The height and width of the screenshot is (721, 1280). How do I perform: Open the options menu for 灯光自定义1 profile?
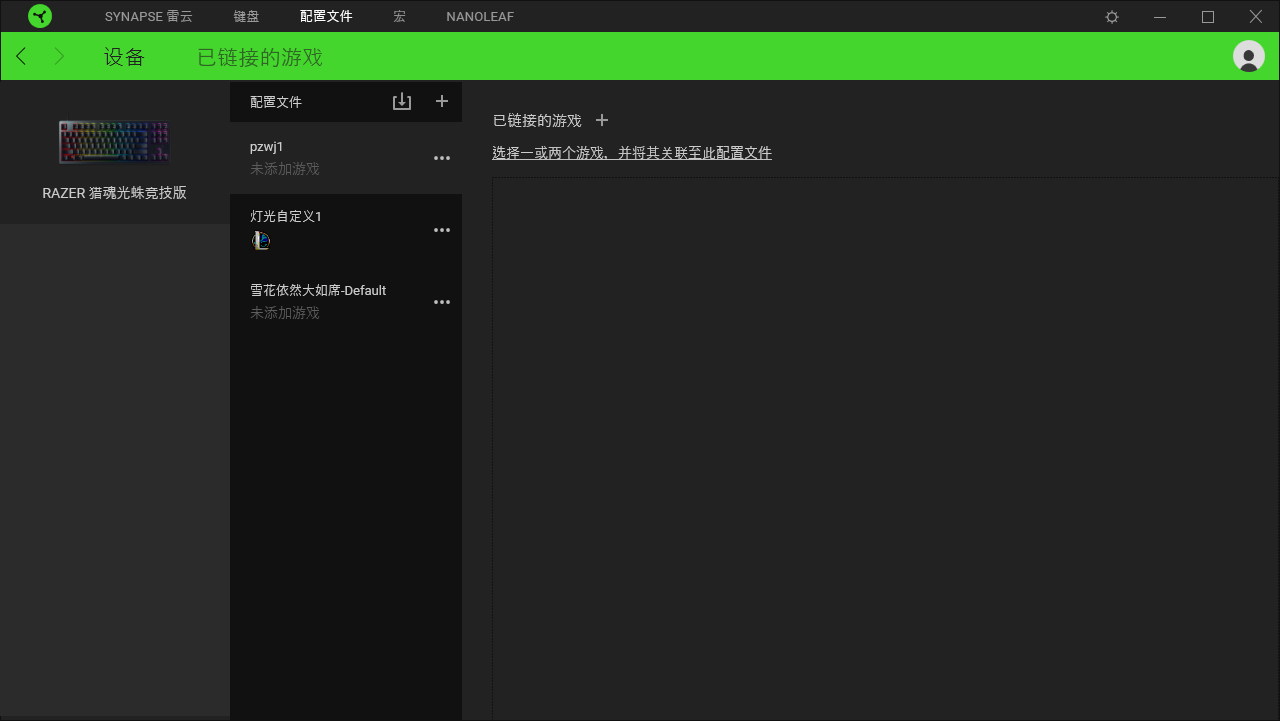(x=442, y=229)
